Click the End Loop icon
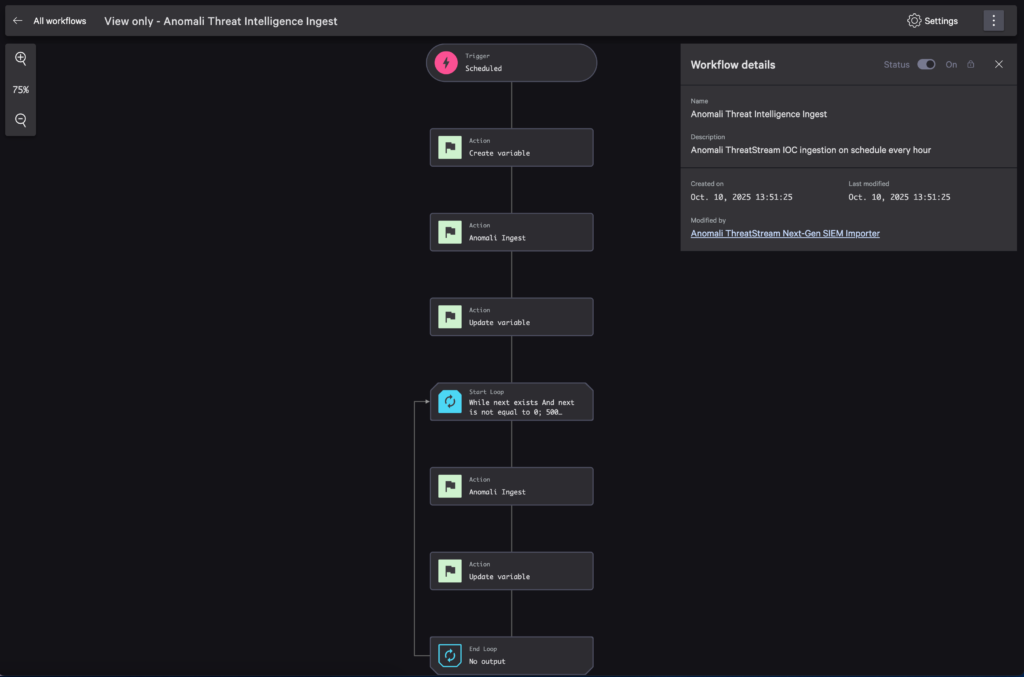 (450, 656)
